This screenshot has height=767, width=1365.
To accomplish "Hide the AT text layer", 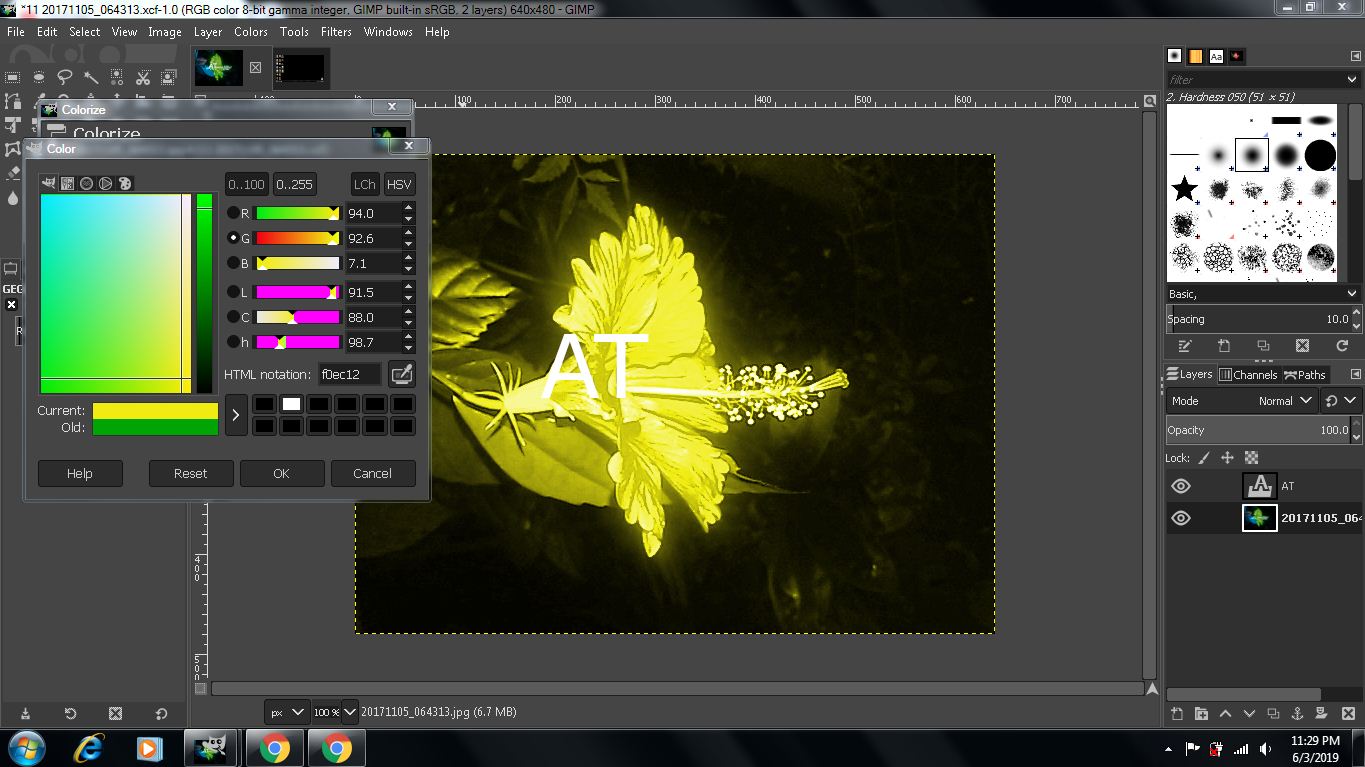I will click(x=1181, y=485).
